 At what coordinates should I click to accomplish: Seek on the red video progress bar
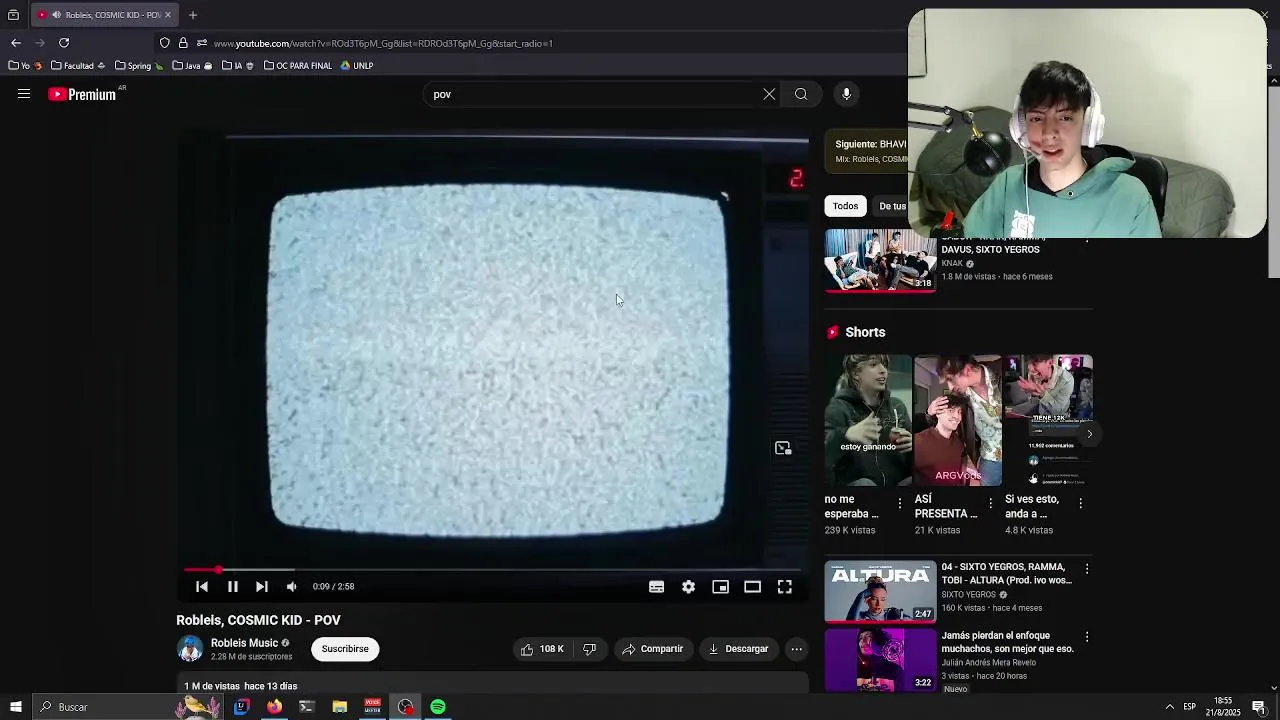tap(493, 570)
